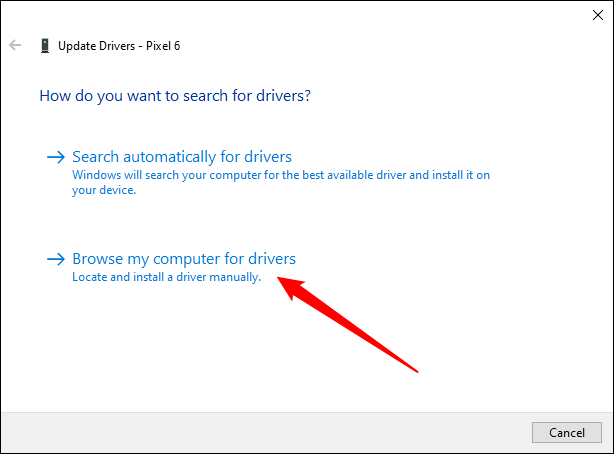Click the back arrow in dialog header
Screen dimensions: 614x454
[x=15, y=45]
